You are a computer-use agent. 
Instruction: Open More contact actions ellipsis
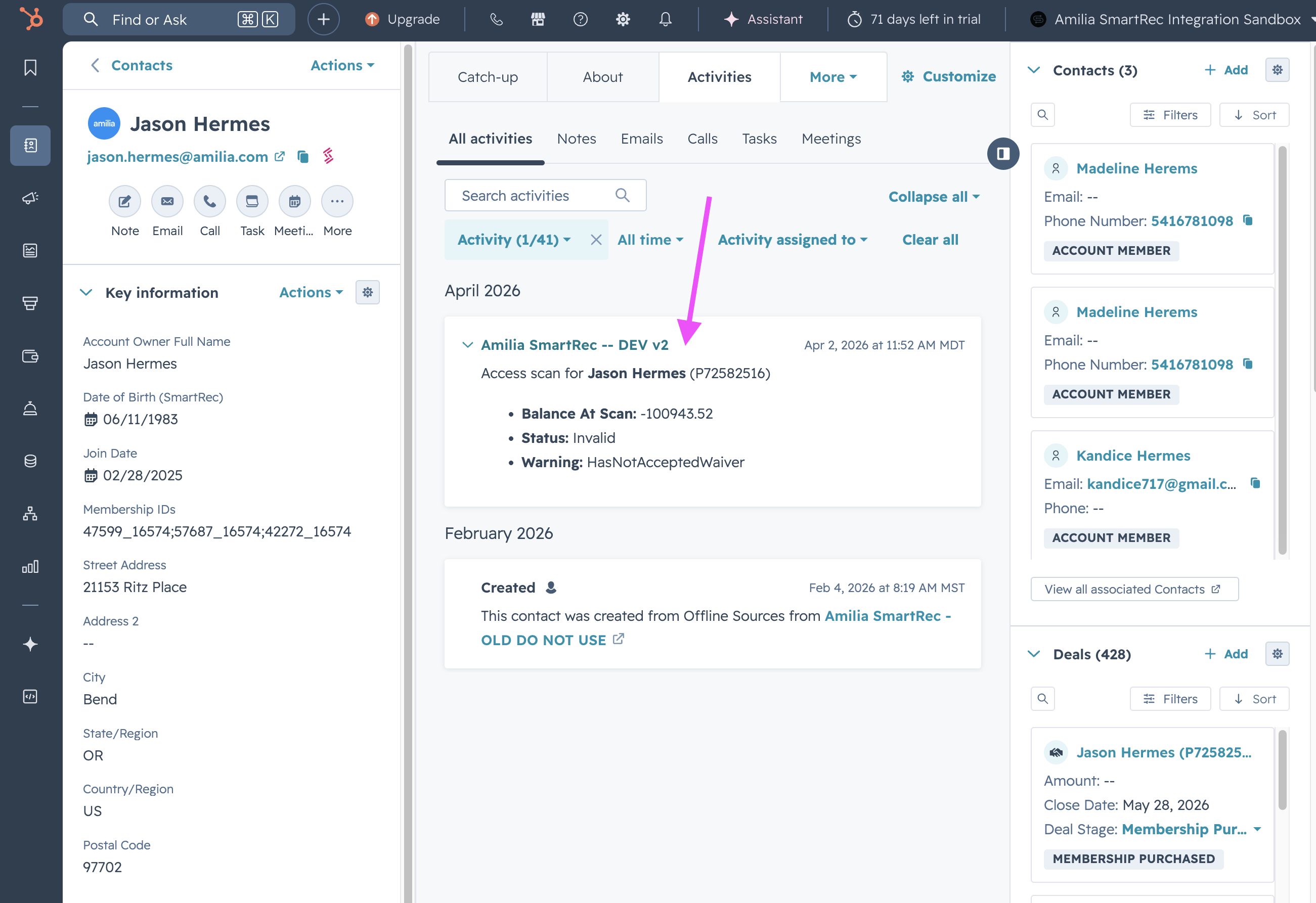tap(337, 202)
